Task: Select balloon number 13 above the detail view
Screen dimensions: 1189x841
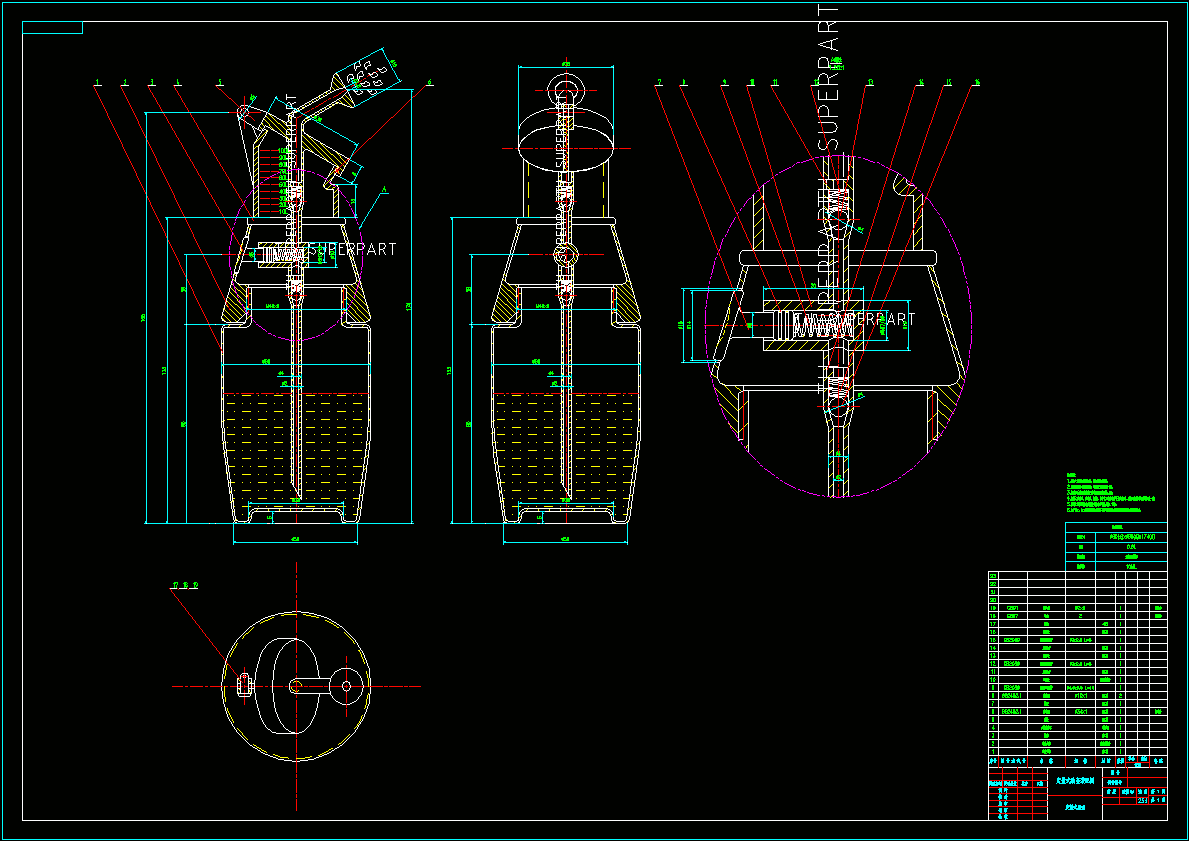Action: coord(870,82)
